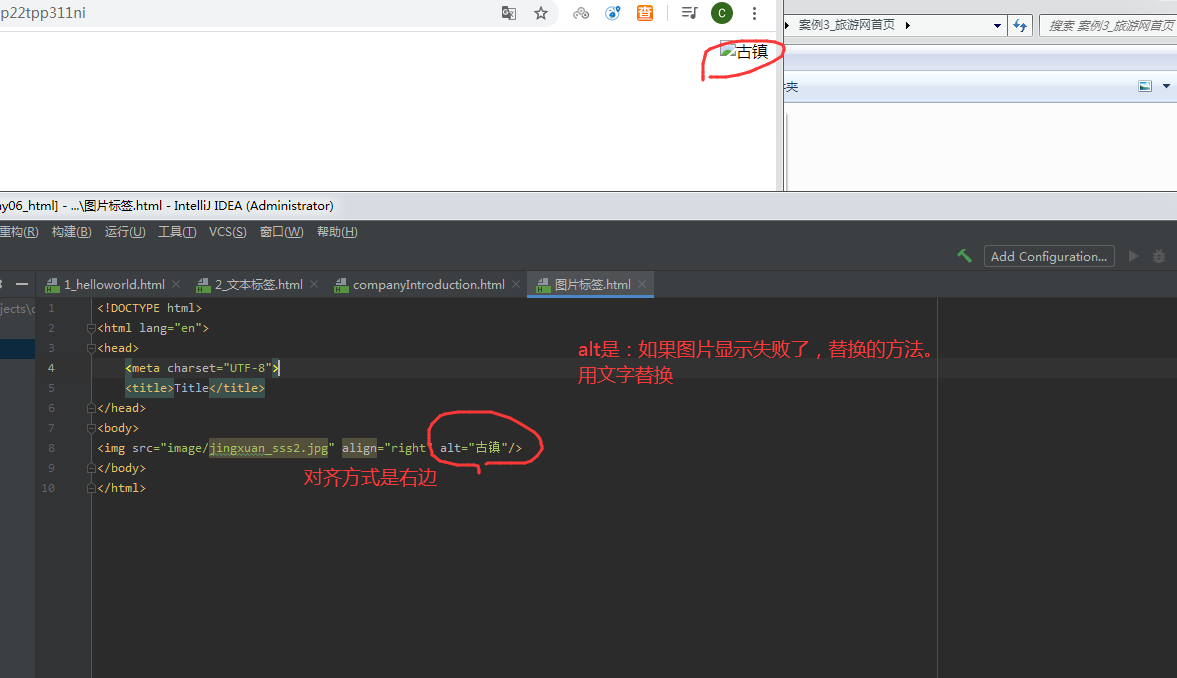Click the 案例3_旅游网首页 breadcrumb folder
This screenshot has height=678, width=1177.
click(846, 25)
